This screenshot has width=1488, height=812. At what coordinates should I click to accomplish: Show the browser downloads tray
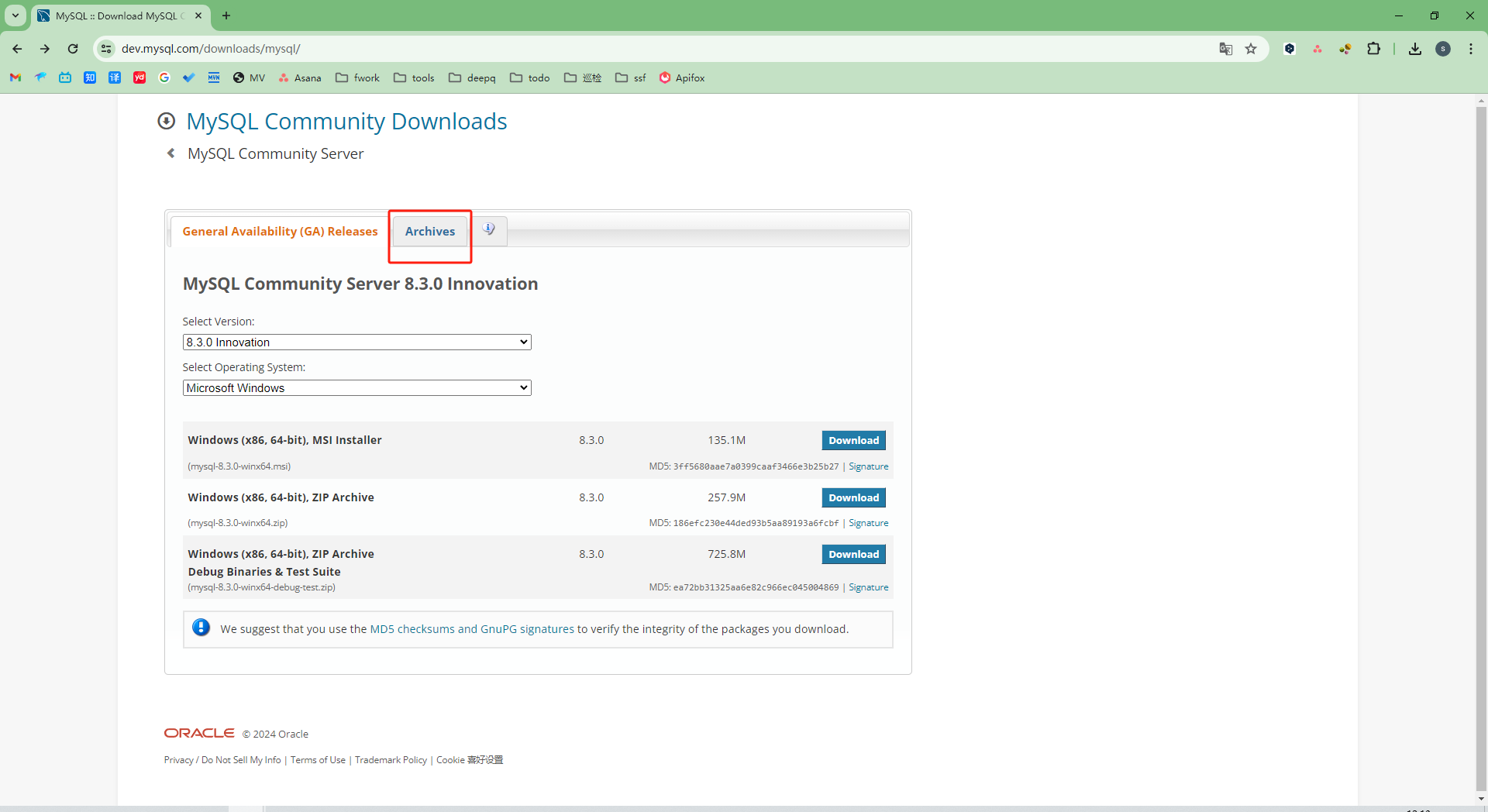click(x=1415, y=49)
